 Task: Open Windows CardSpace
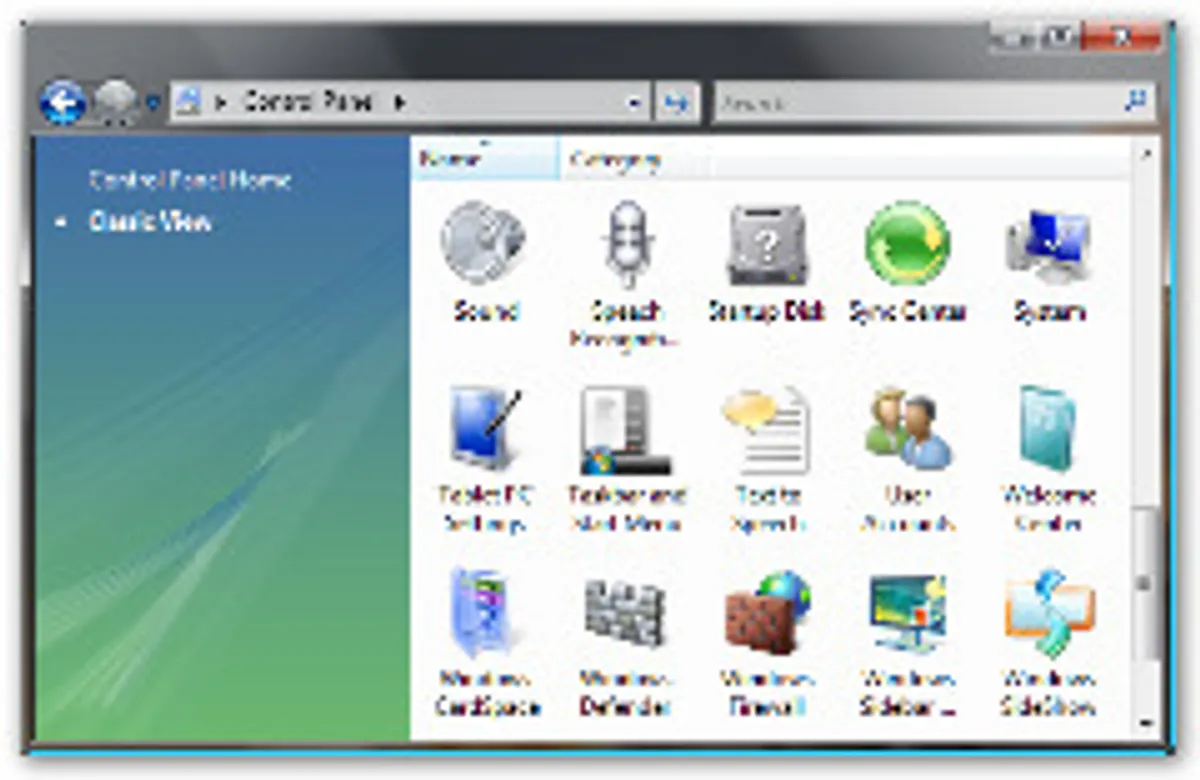(485, 642)
